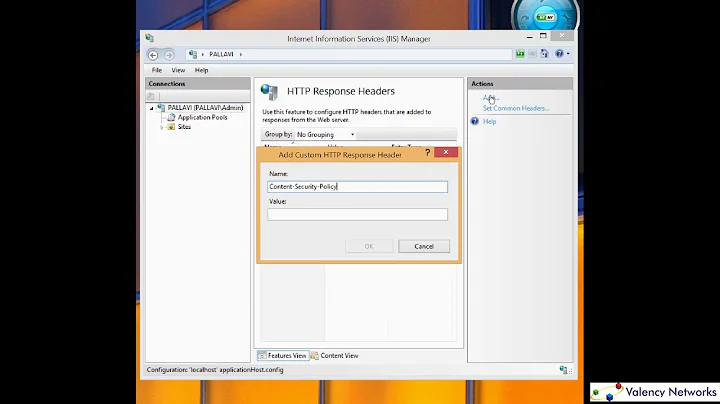Viewport: 720px width, 404px height.
Task: Open the Group by No Grouping dropdown
Action: click(326, 135)
